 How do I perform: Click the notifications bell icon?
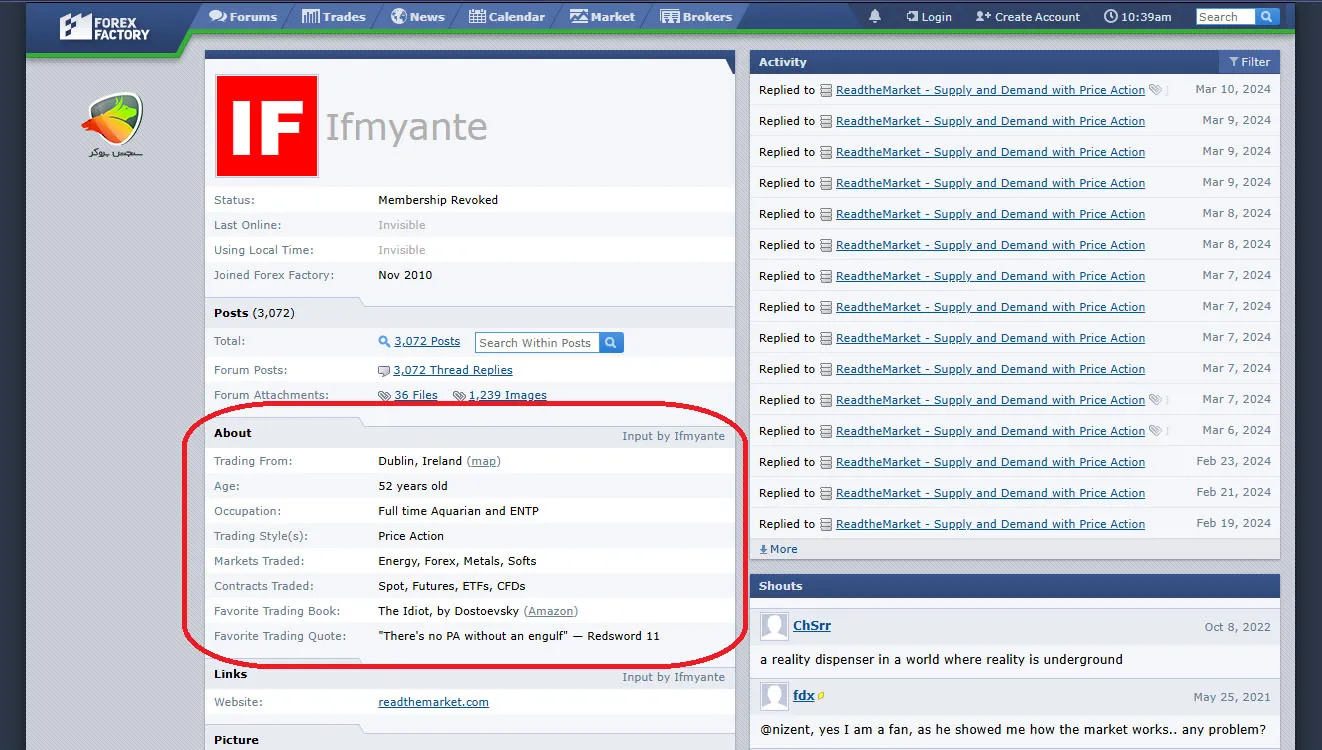point(875,17)
